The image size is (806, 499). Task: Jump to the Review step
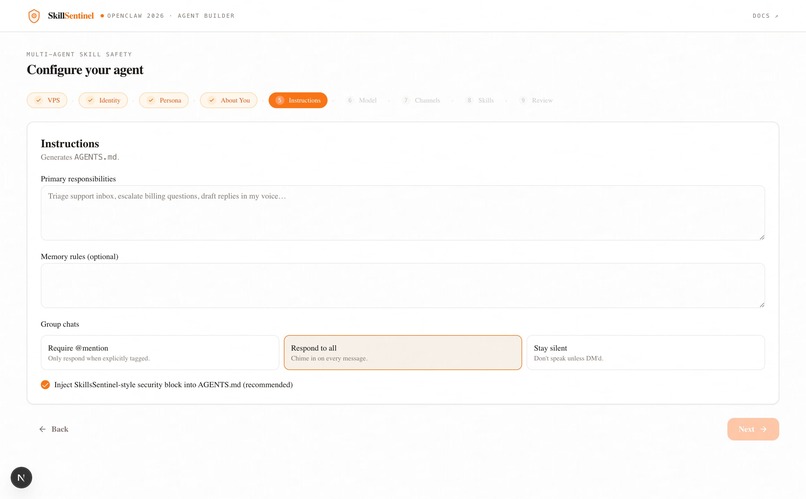tap(536, 100)
